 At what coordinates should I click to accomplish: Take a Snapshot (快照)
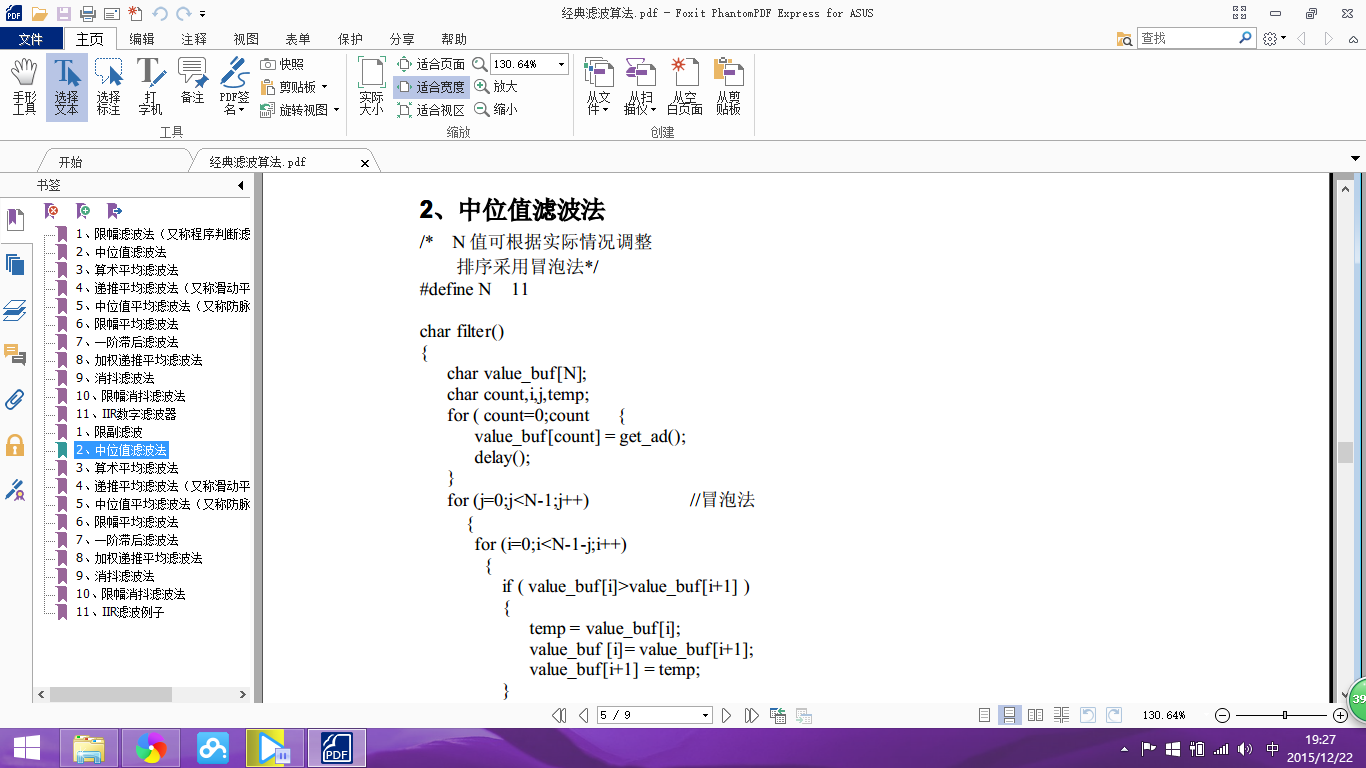[x=282, y=64]
